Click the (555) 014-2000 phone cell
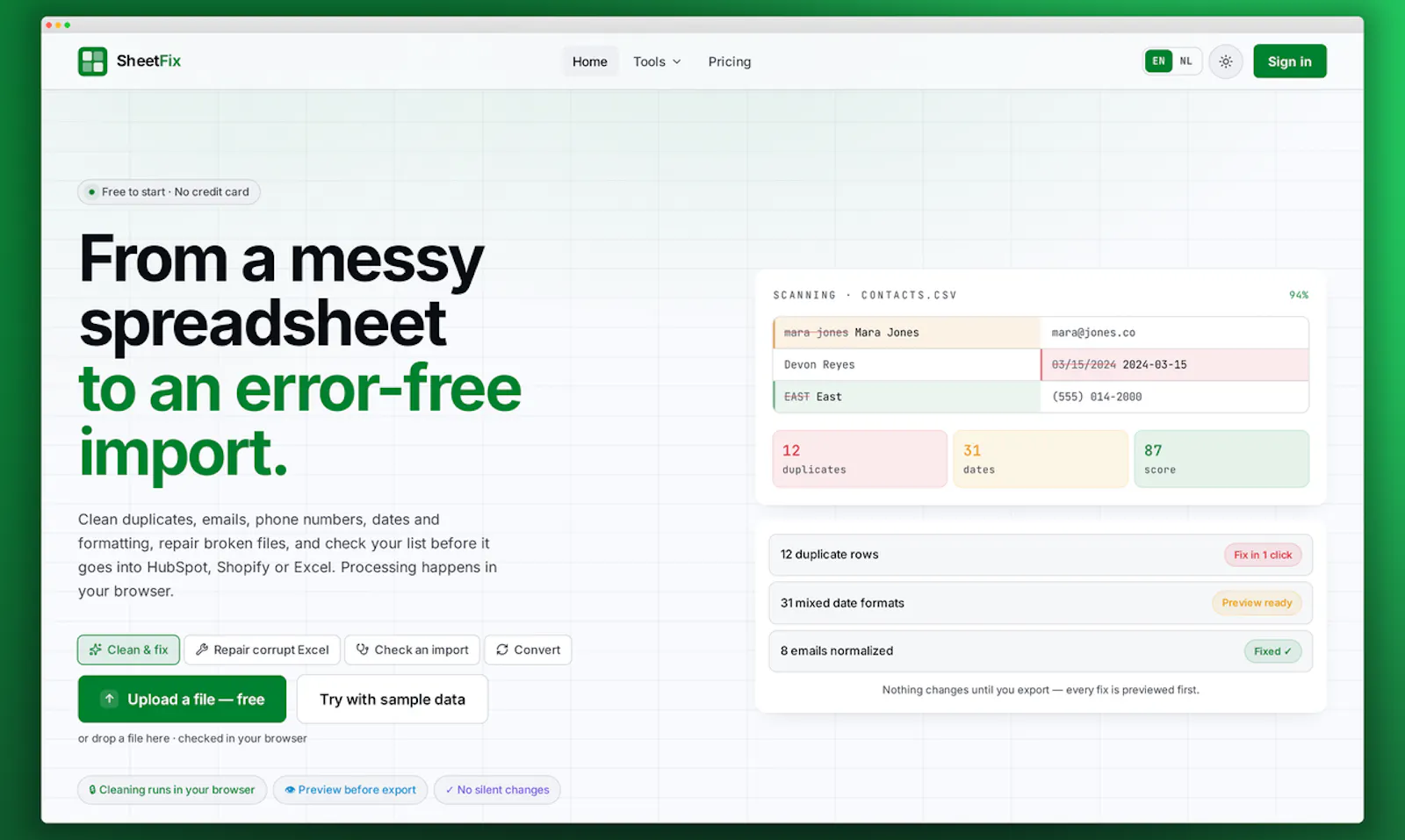The image size is (1405, 840). (1175, 397)
